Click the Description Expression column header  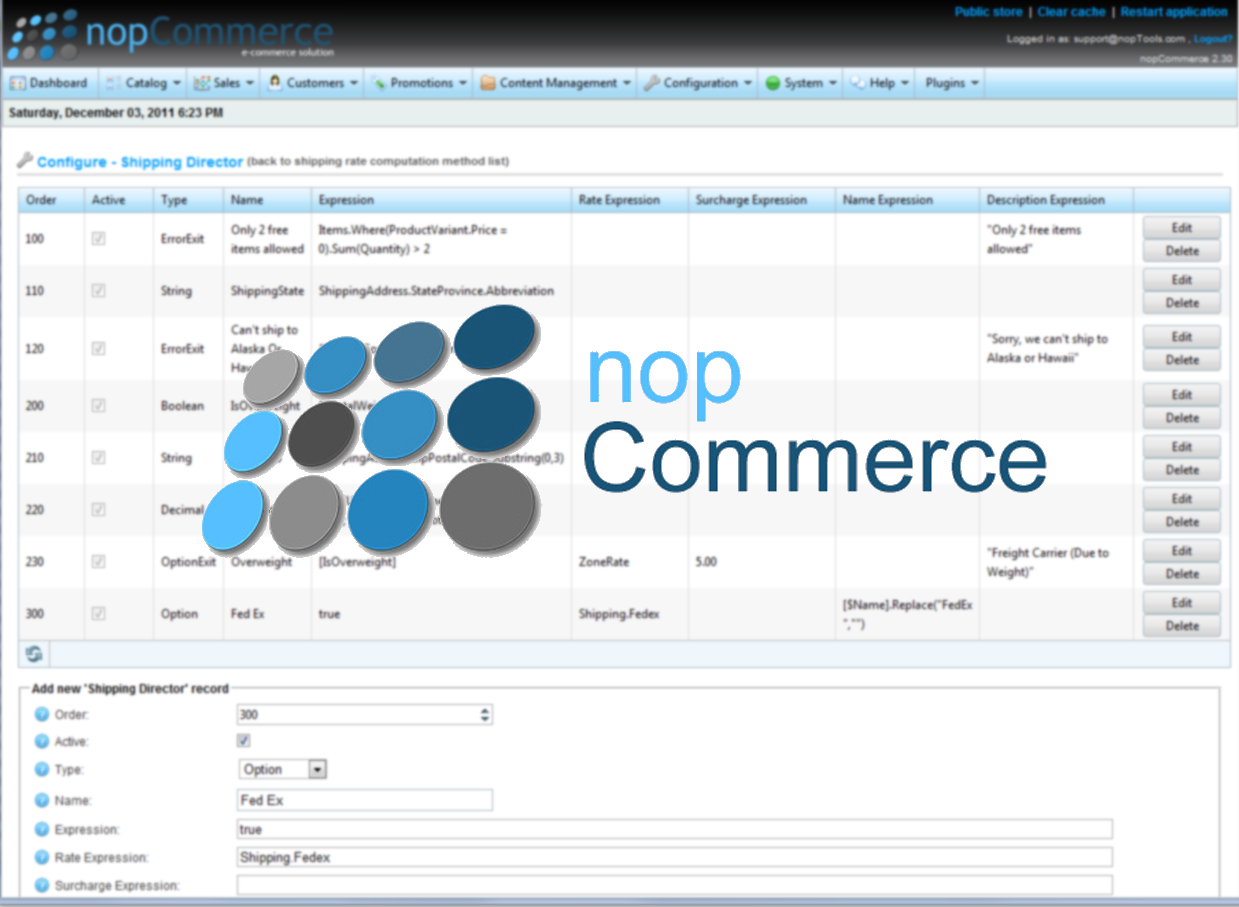[1056, 200]
